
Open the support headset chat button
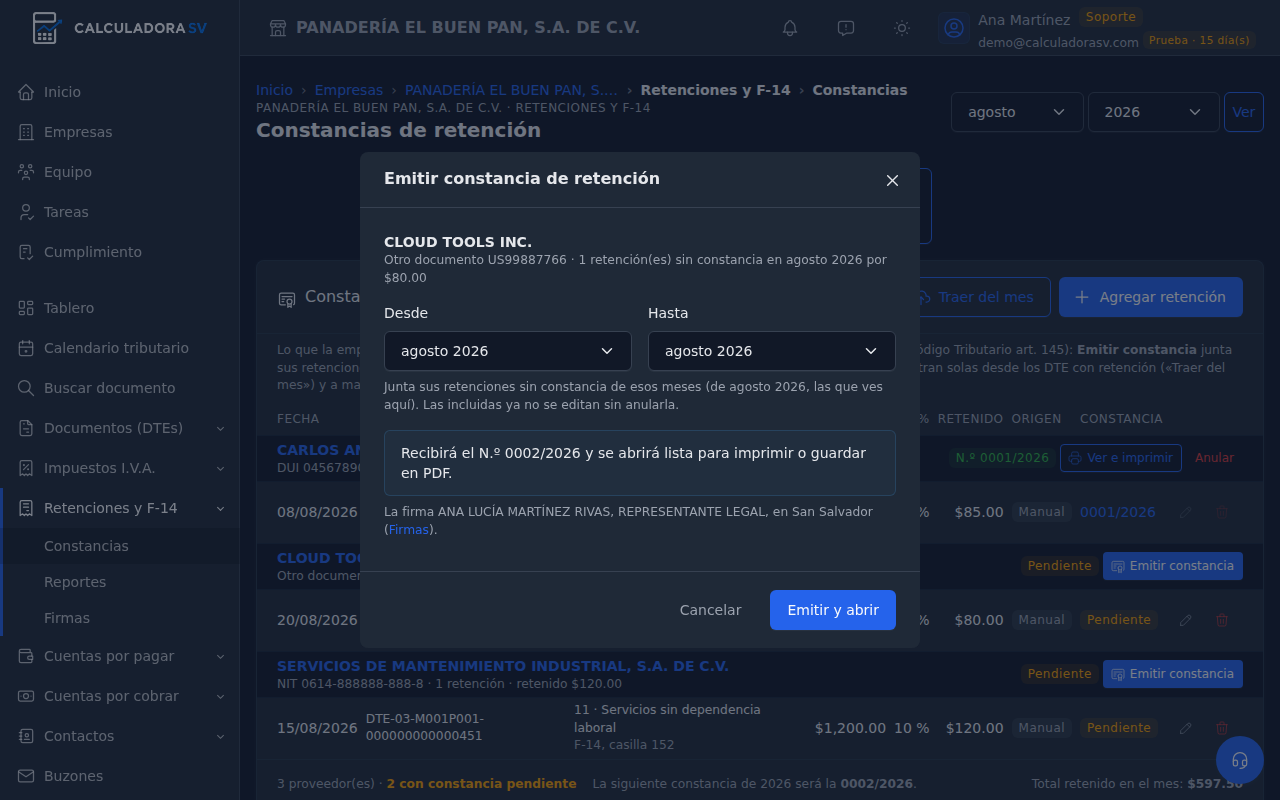point(1240,760)
